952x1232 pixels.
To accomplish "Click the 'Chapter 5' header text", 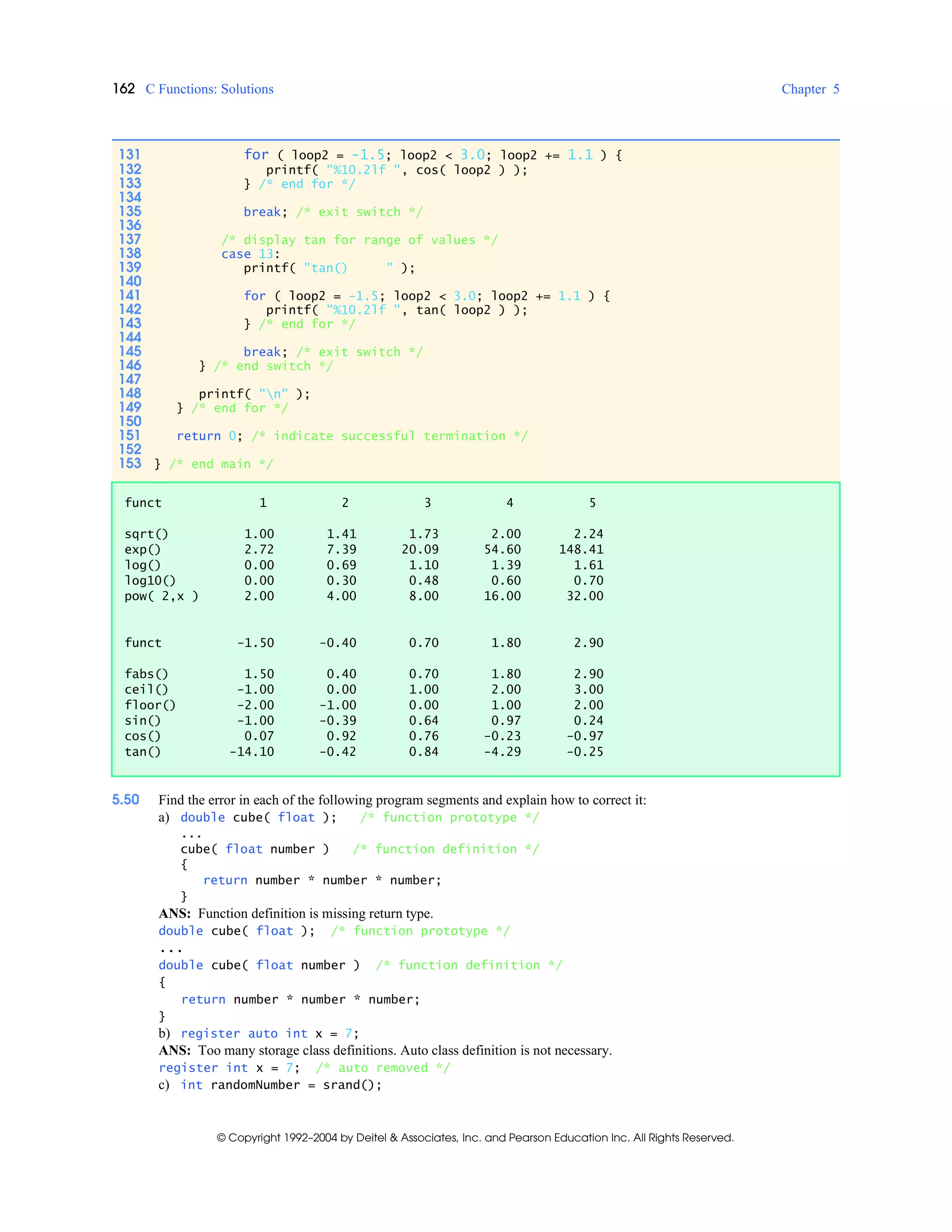I will (x=810, y=89).
